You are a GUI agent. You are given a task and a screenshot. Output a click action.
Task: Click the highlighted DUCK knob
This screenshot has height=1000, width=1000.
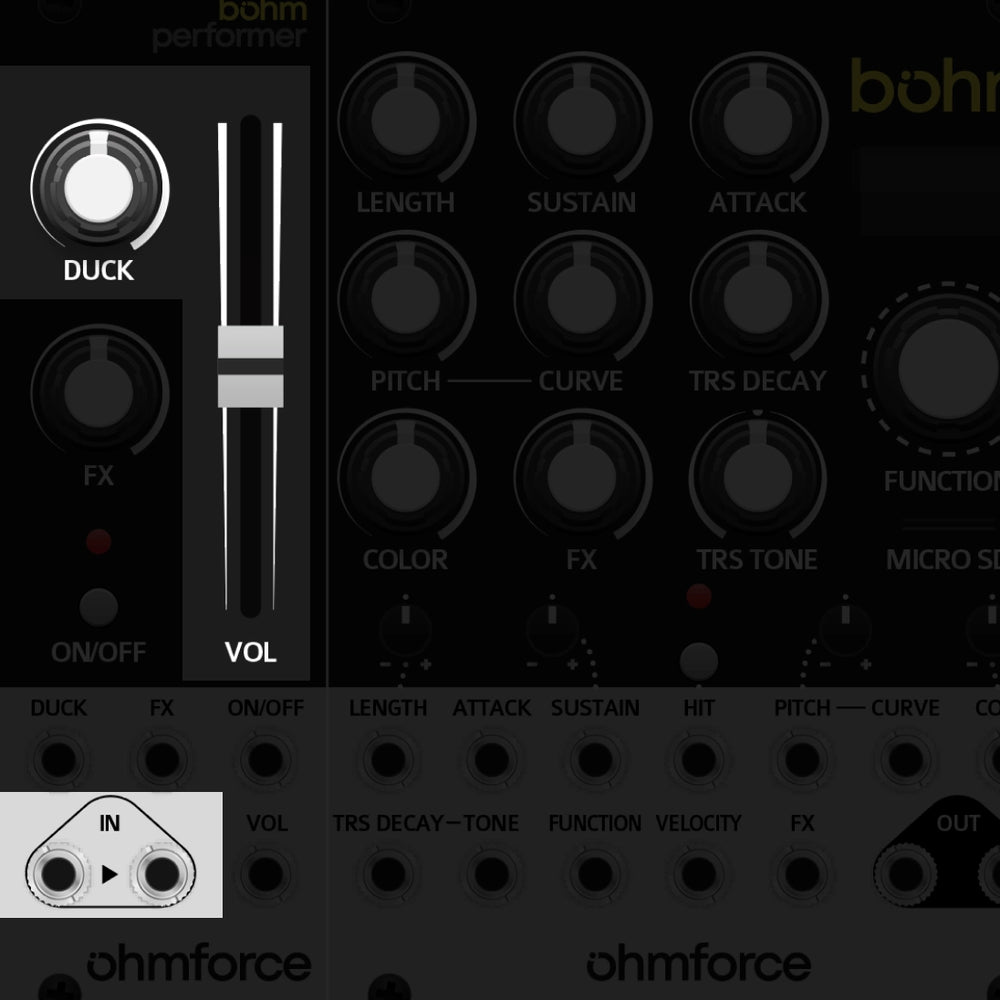coord(98,188)
